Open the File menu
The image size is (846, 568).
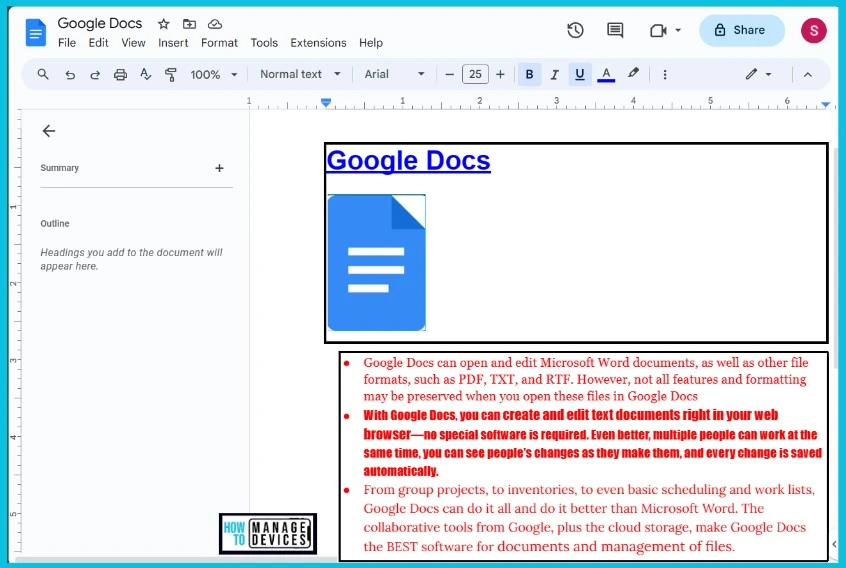coord(67,43)
